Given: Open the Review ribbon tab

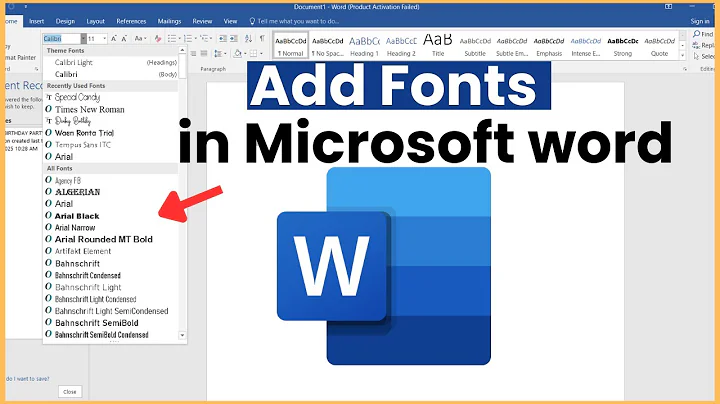Looking at the screenshot, I should pyautogui.click(x=202, y=21).
